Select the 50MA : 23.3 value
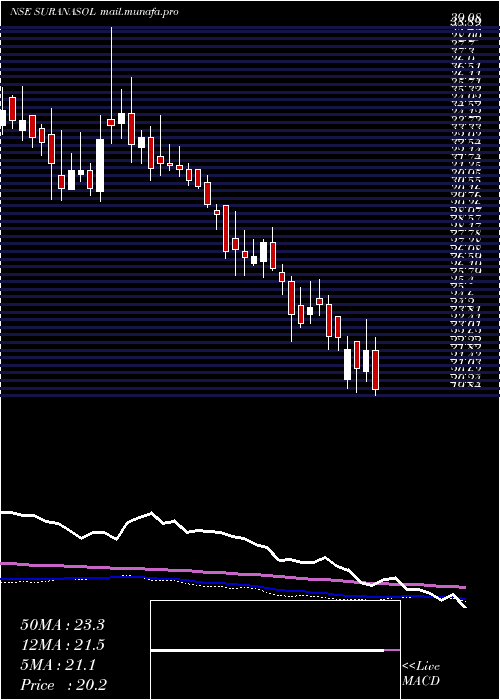 click(x=62, y=625)
